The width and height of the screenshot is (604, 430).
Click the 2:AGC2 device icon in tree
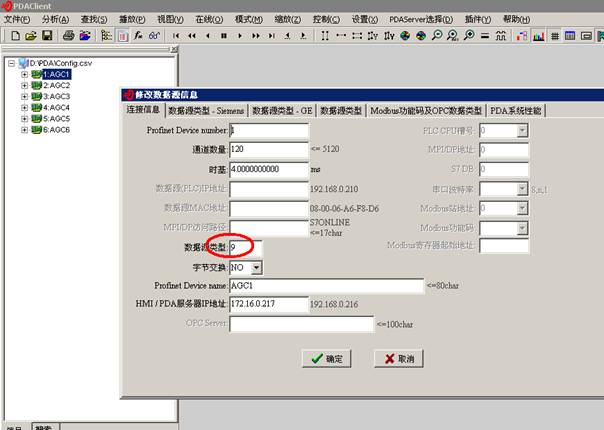point(36,85)
